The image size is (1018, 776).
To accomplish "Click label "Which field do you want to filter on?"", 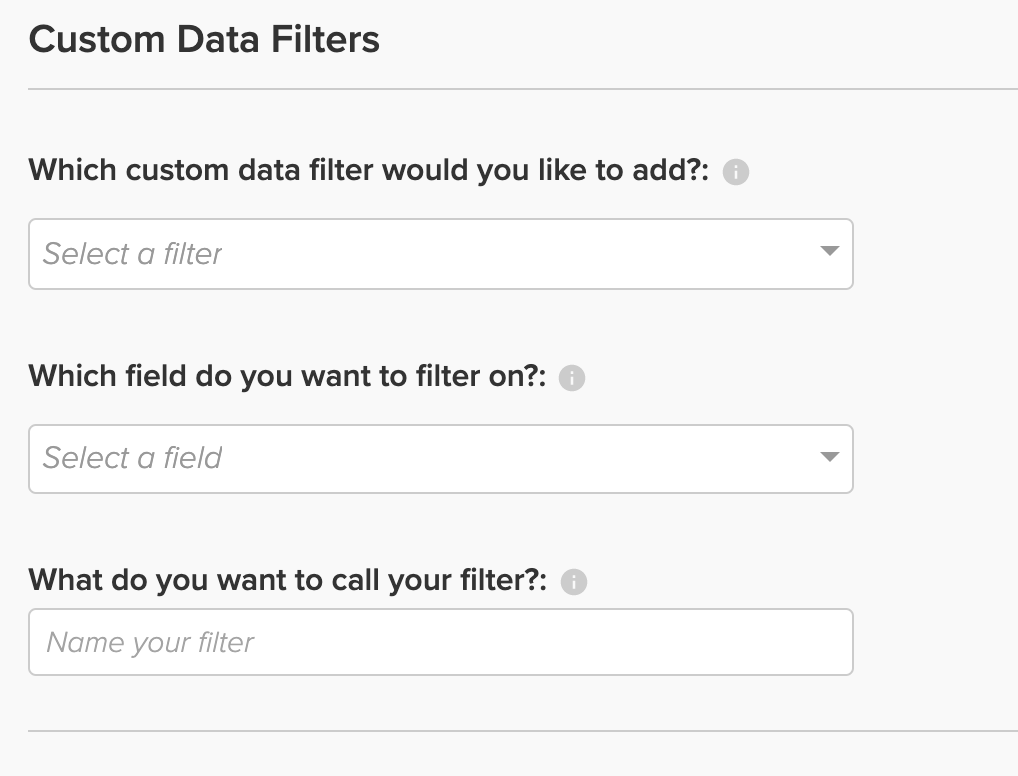I will pyautogui.click(x=287, y=377).
